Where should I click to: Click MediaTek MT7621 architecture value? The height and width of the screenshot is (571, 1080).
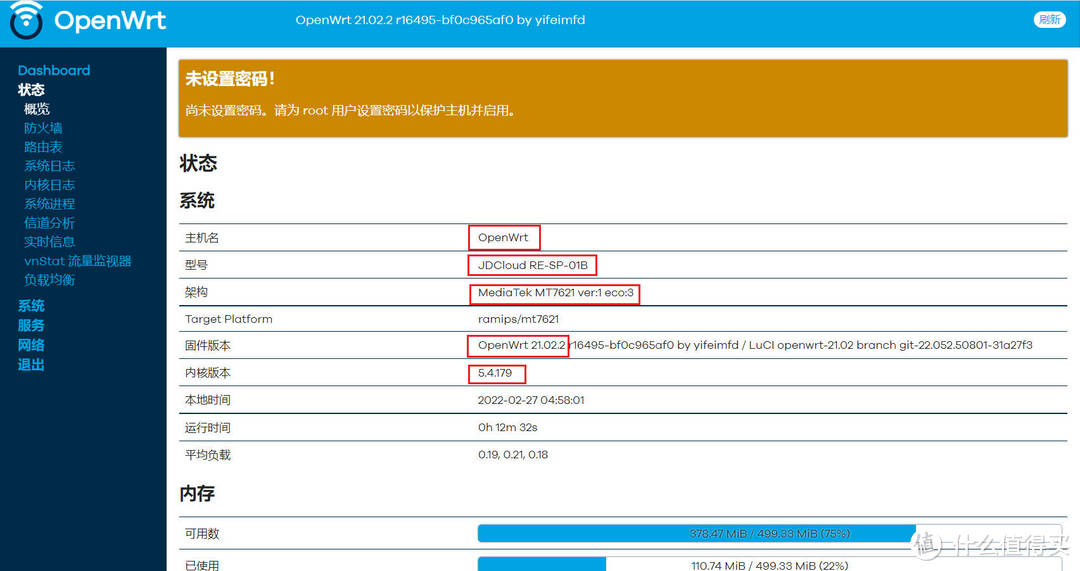coord(555,293)
